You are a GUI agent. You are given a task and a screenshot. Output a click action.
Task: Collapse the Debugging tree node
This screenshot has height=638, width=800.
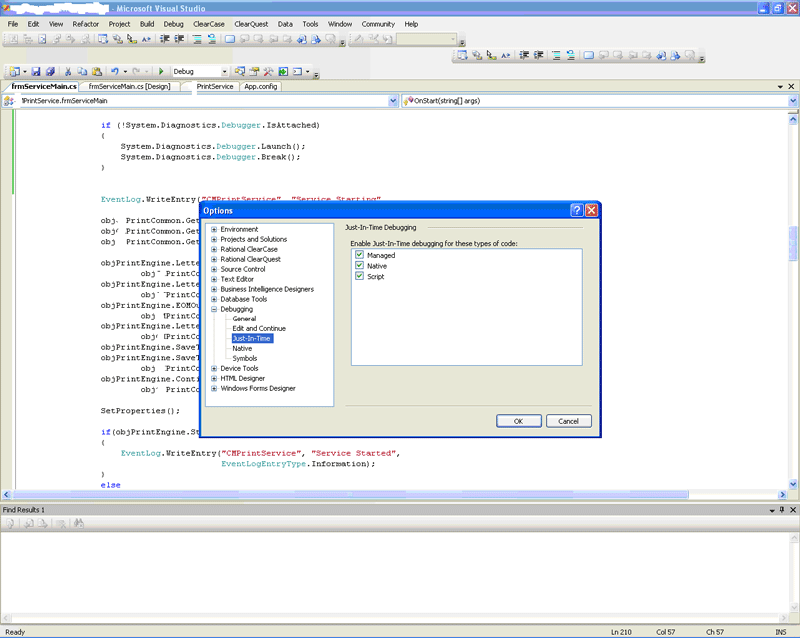click(x=214, y=309)
